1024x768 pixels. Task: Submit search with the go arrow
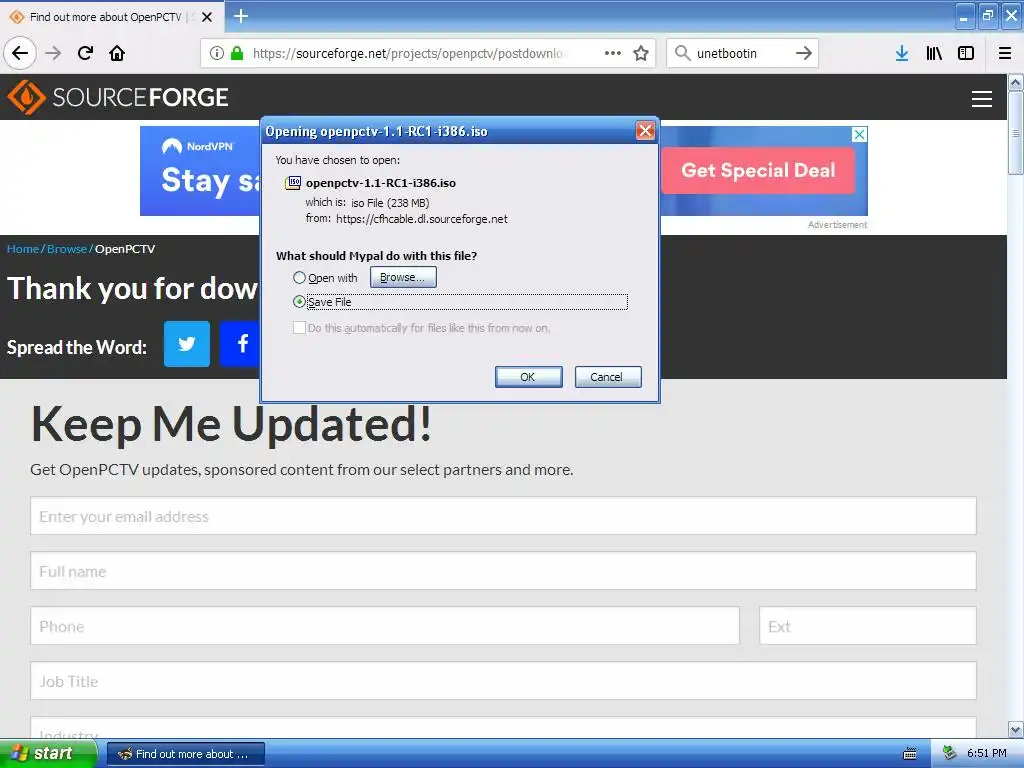[x=804, y=53]
